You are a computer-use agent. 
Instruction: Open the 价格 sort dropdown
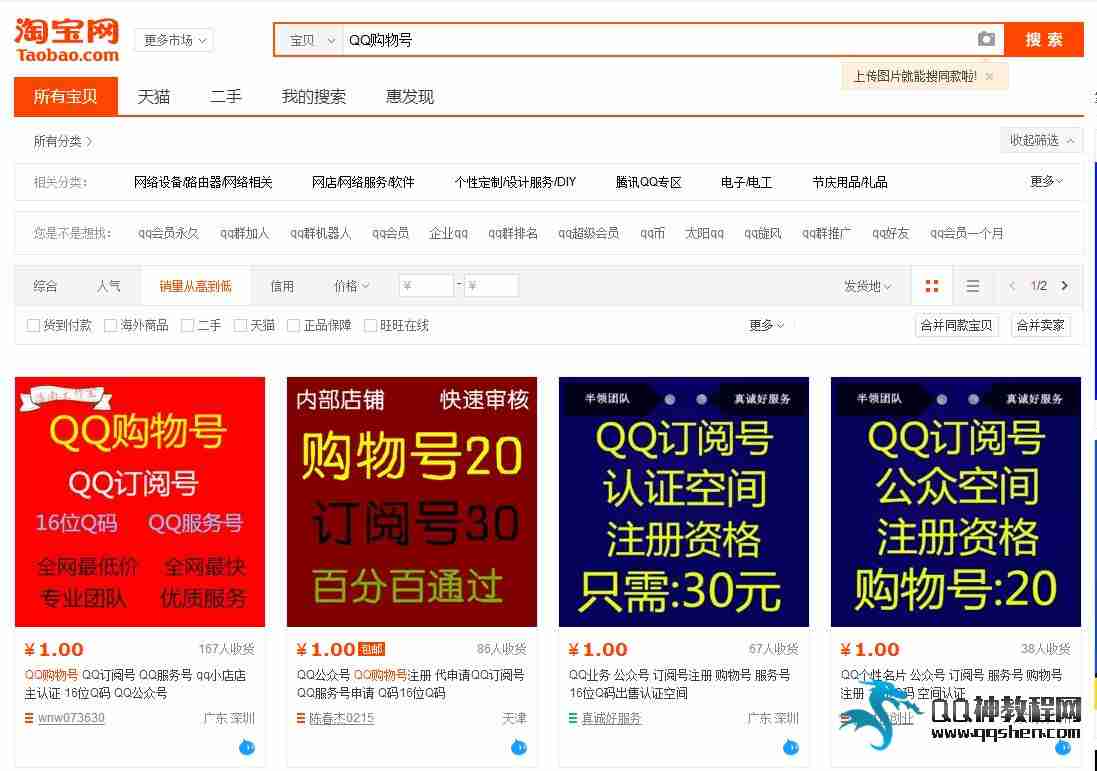click(351, 285)
